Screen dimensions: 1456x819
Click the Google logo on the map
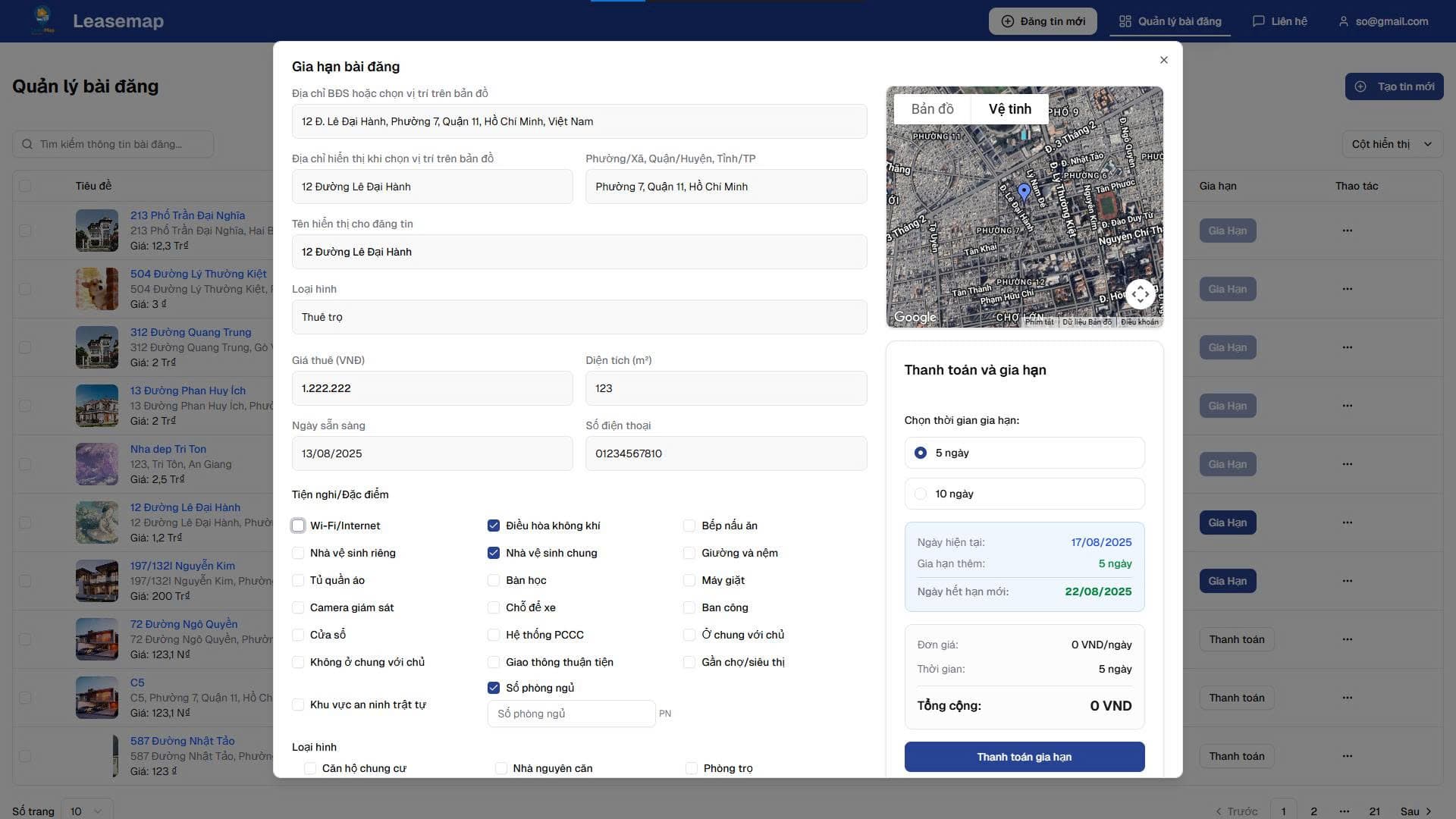[914, 317]
